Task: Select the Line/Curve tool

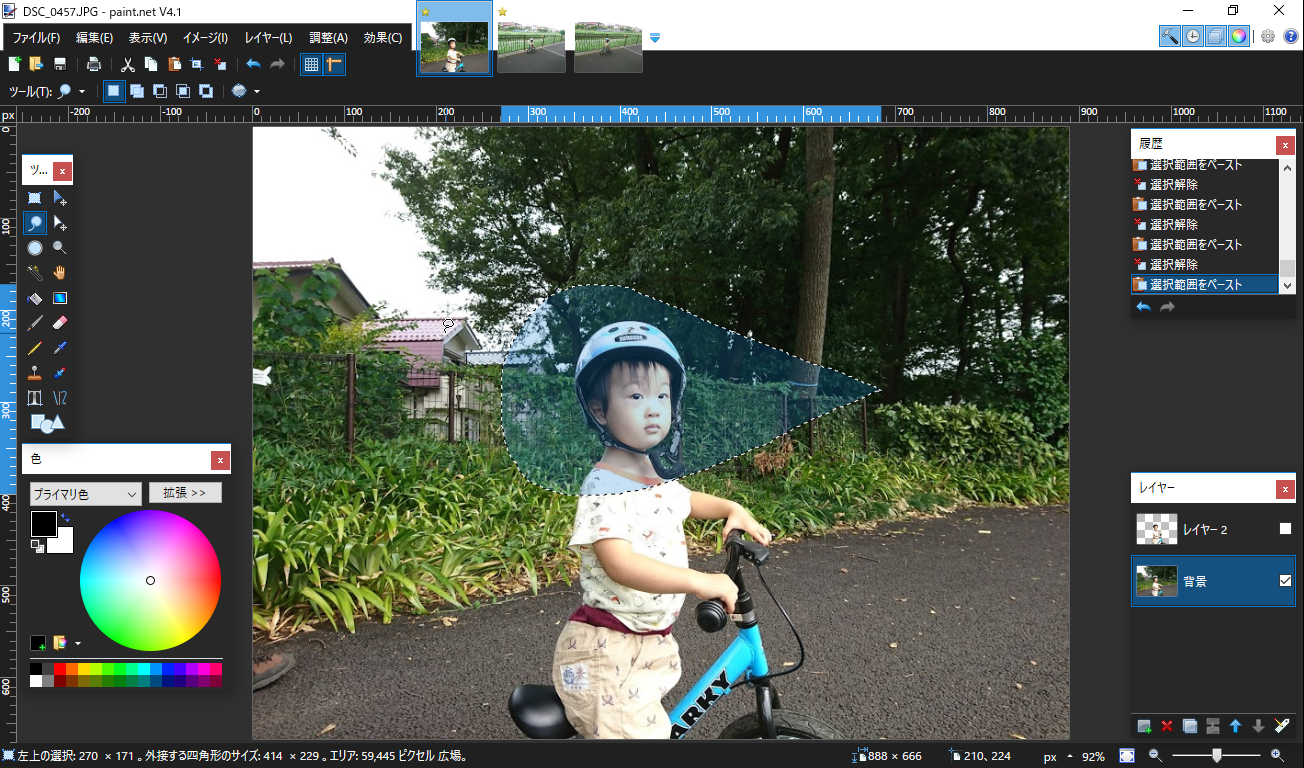Action: [x=60, y=398]
